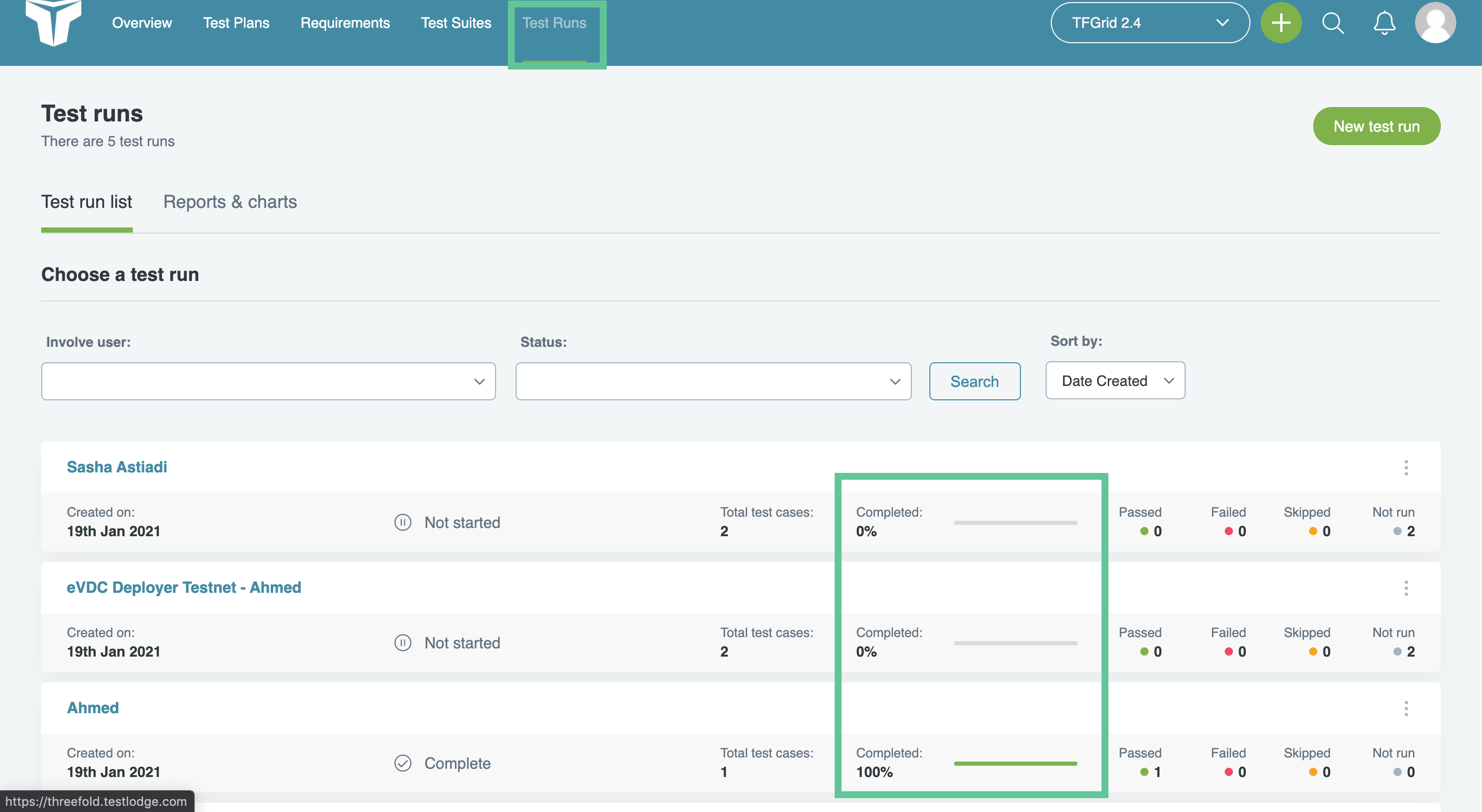Screen dimensions: 1482x812
Task: Open options menu for Sasha Astiadi run
Action: (1406, 467)
